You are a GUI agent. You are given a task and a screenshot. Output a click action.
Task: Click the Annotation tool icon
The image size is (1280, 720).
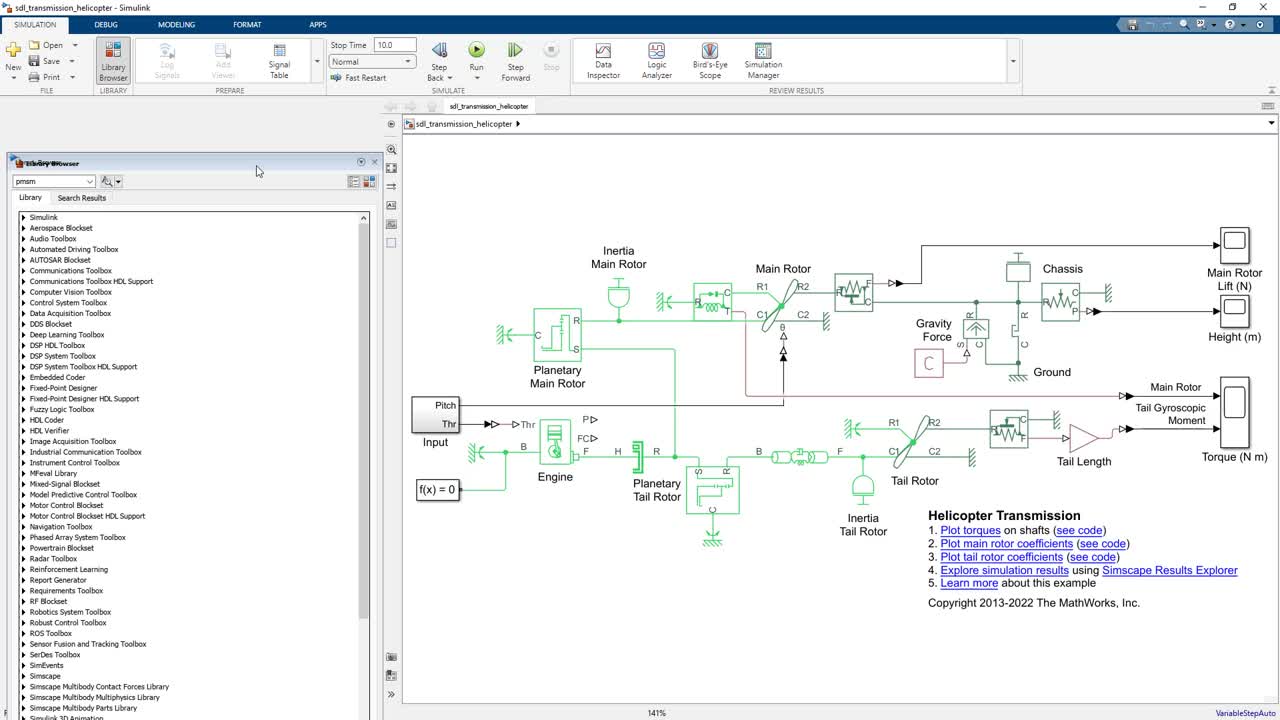click(391, 205)
